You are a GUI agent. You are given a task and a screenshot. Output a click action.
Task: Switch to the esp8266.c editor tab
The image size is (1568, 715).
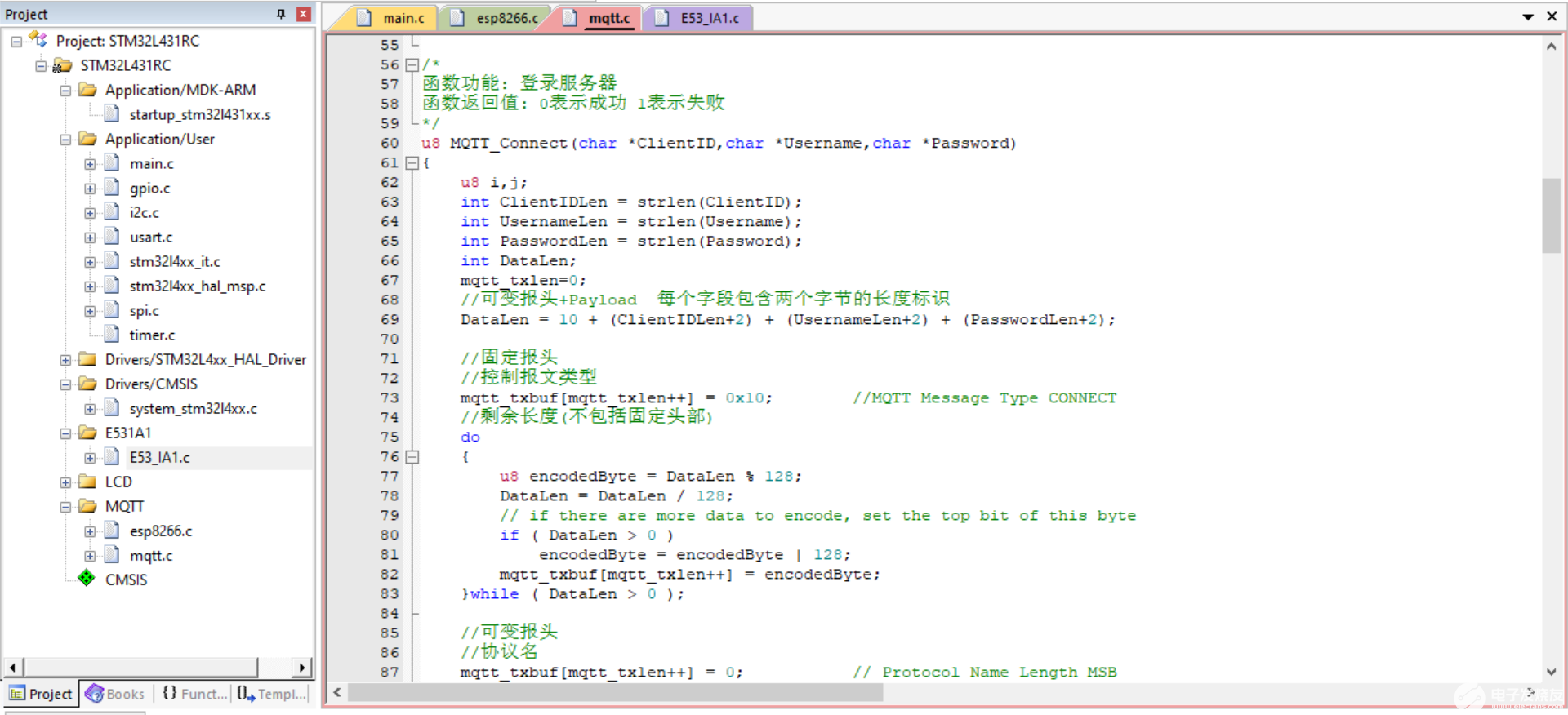(x=495, y=18)
